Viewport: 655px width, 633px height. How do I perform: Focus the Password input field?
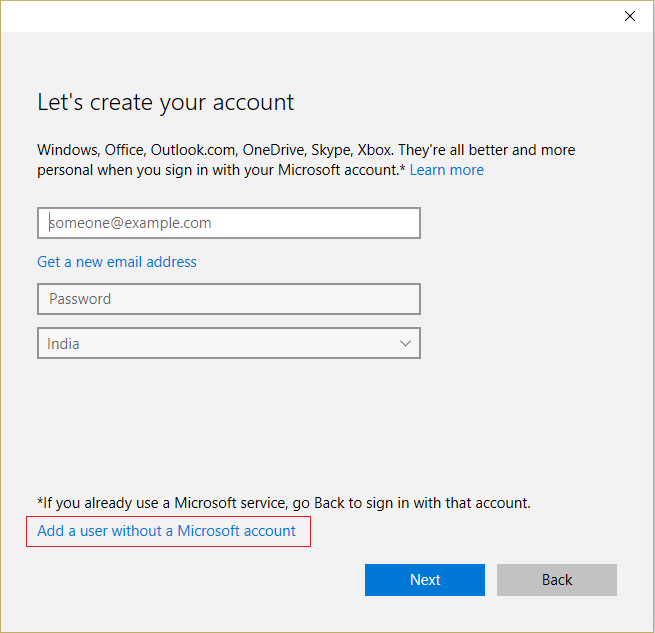(228, 299)
